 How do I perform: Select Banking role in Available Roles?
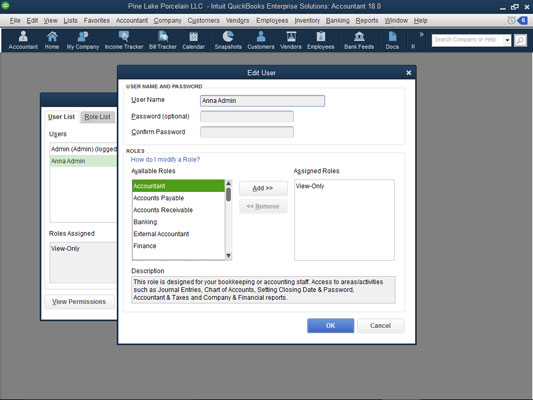pos(178,222)
